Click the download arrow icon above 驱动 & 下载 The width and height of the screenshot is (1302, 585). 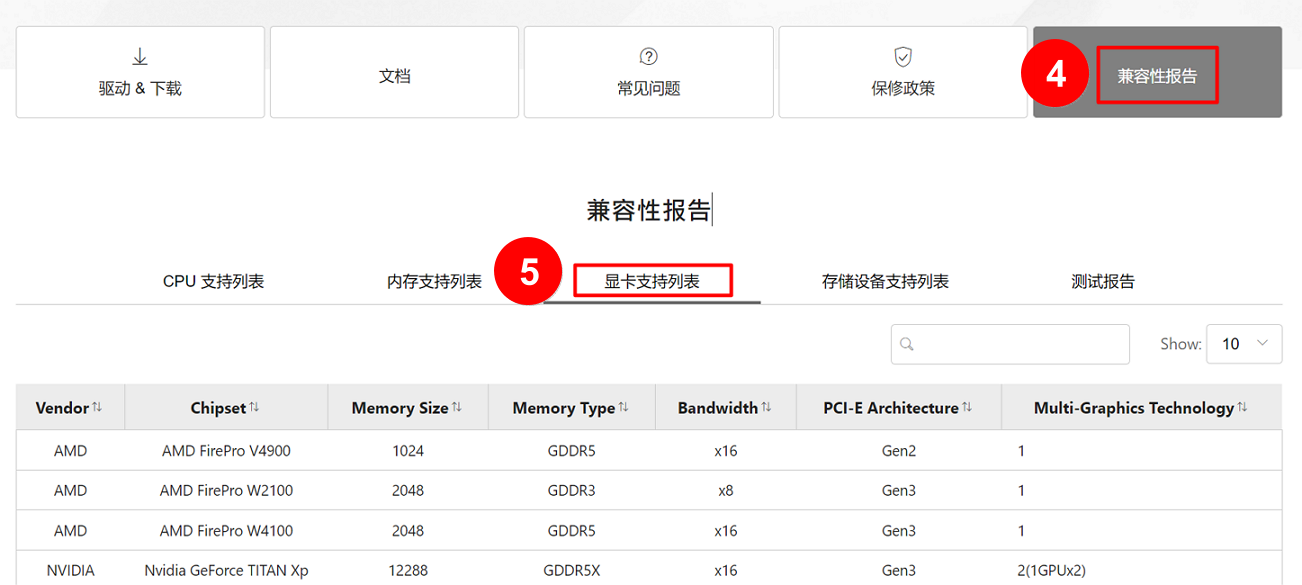140,57
